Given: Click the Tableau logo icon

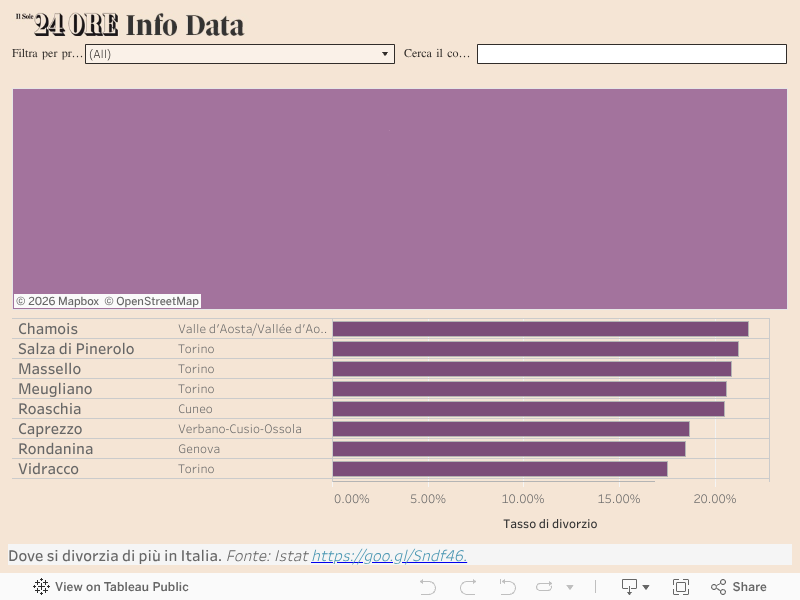Looking at the screenshot, I should [x=41, y=587].
